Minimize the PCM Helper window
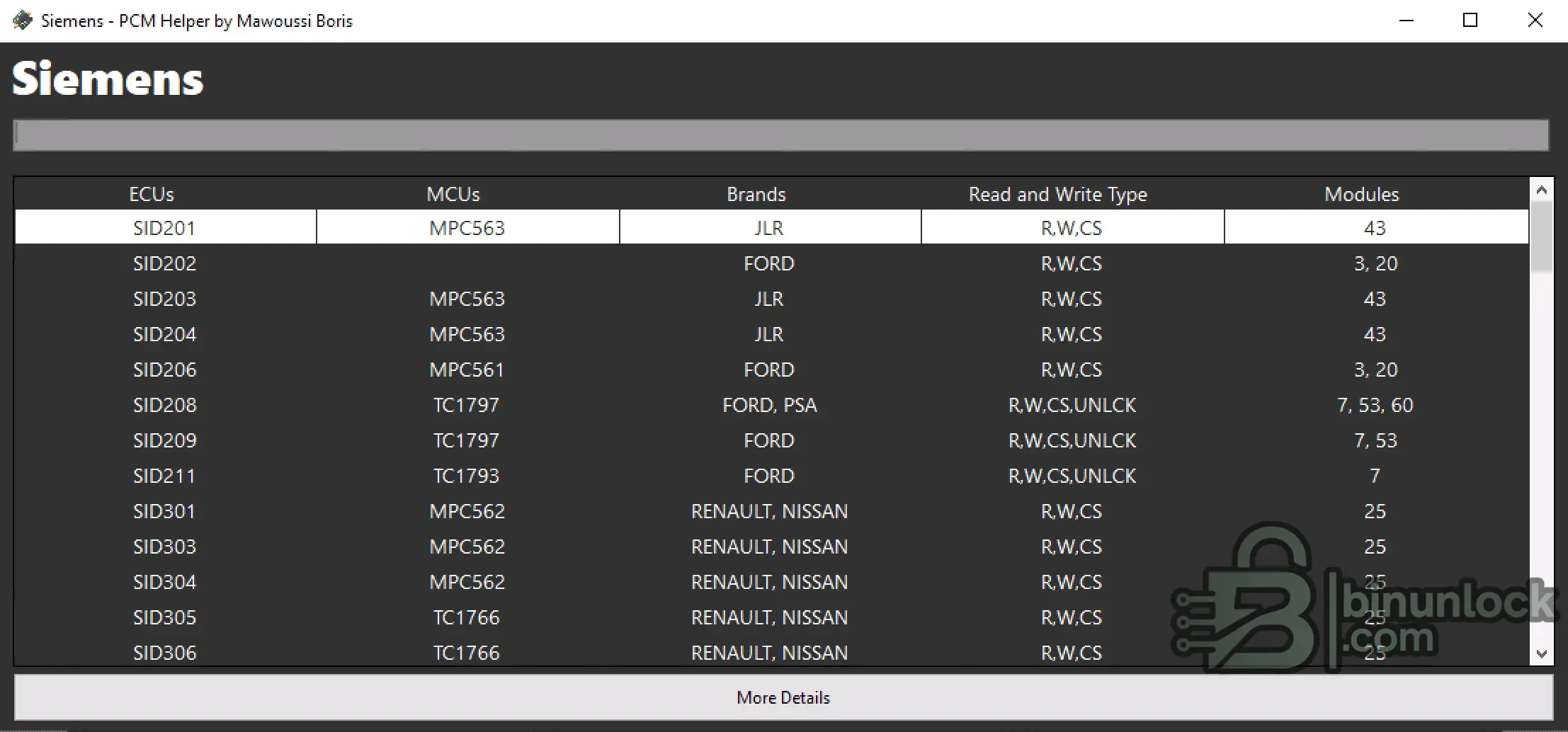 tap(1407, 21)
